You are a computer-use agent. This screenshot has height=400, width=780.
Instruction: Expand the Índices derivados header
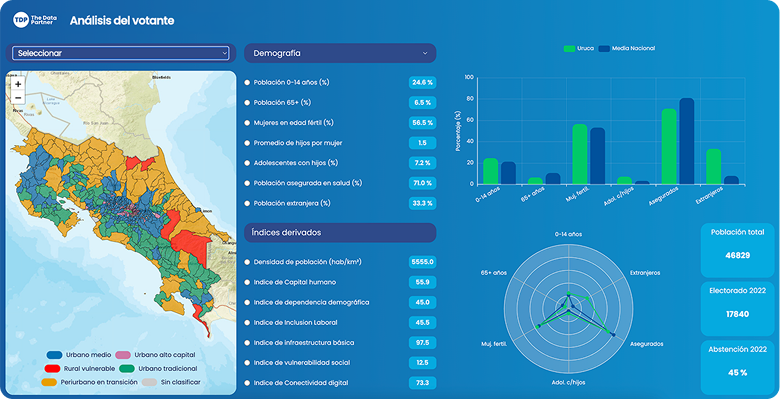click(x=340, y=233)
